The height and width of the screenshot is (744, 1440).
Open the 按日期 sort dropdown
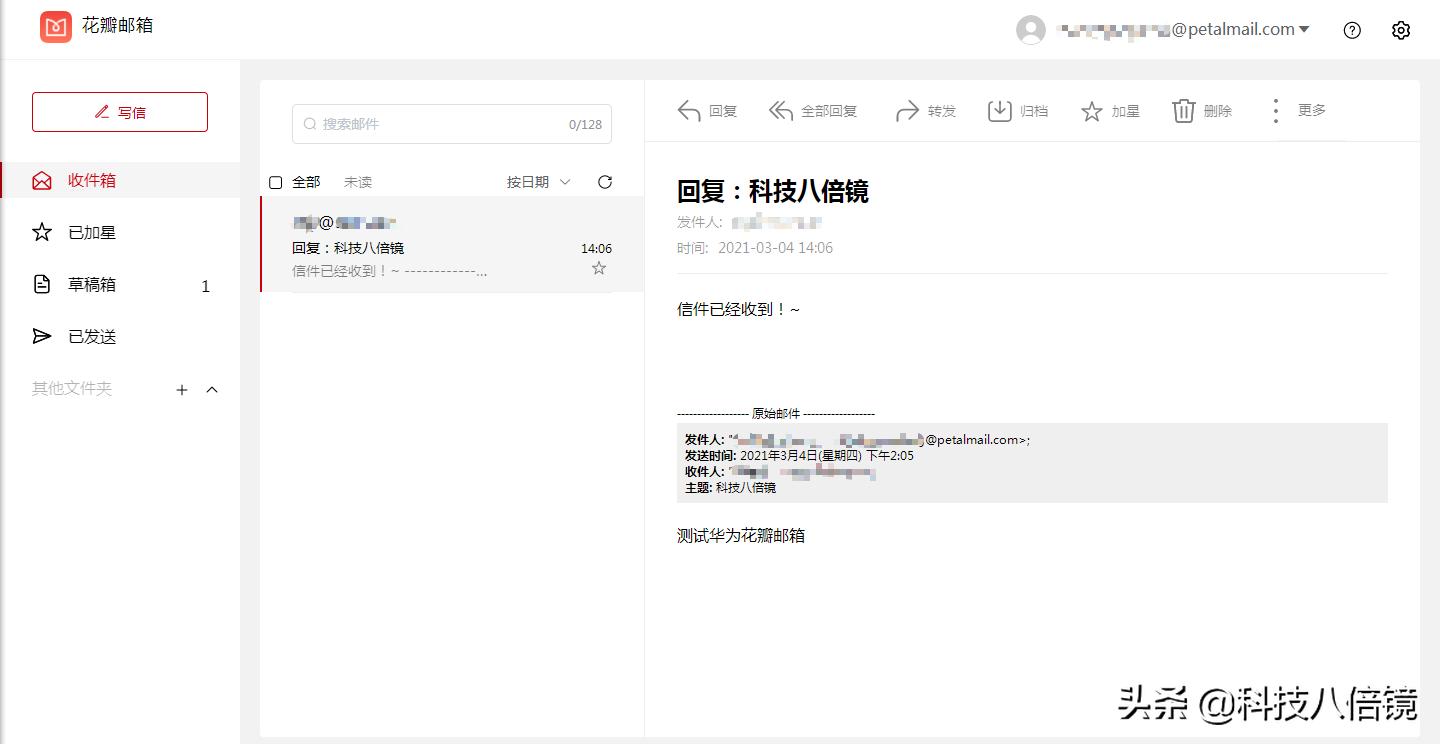538,182
